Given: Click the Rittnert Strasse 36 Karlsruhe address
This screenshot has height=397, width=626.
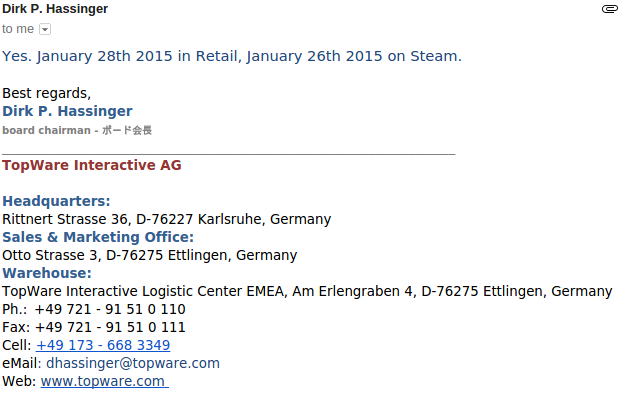Looking at the screenshot, I should tap(167, 219).
